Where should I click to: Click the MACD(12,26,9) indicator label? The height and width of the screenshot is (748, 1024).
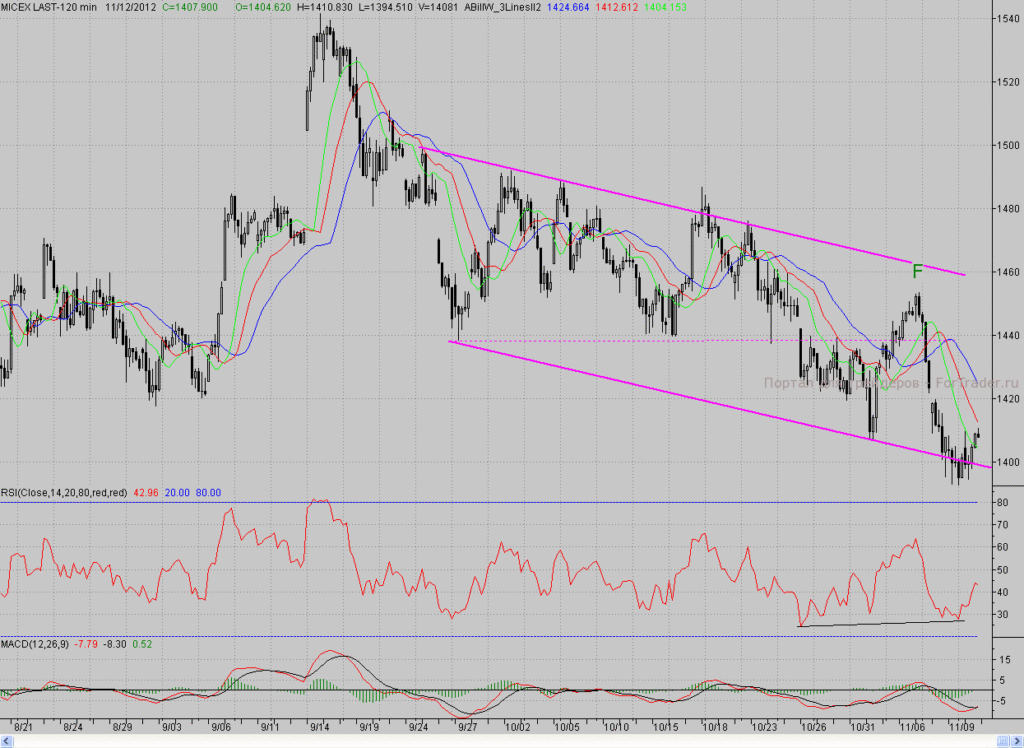[35, 644]
